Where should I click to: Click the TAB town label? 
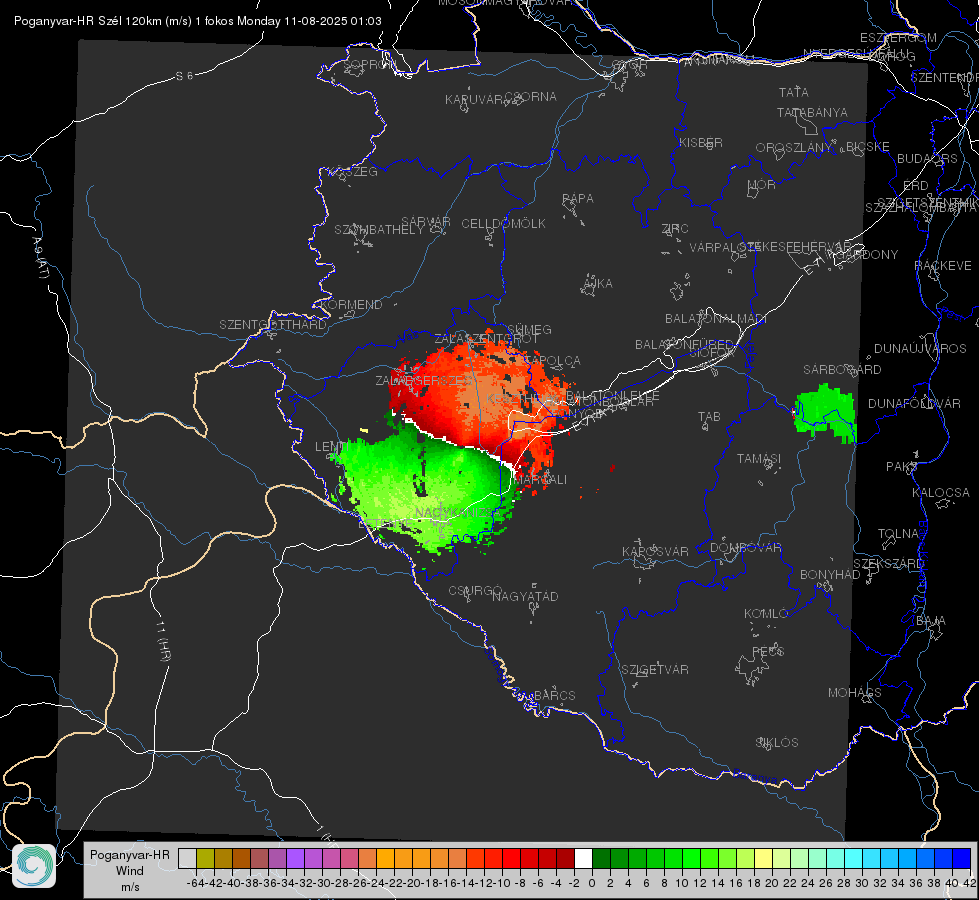pyautogui.click(x=709, y=416)
